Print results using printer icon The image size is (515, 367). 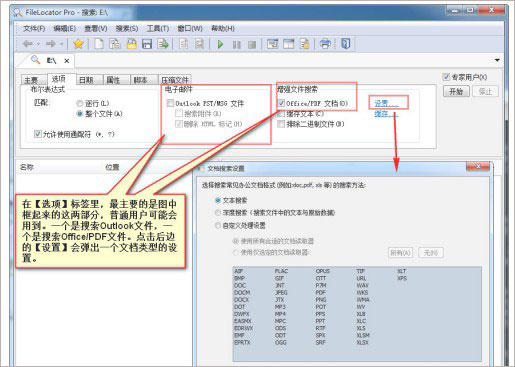click(325, 44)
